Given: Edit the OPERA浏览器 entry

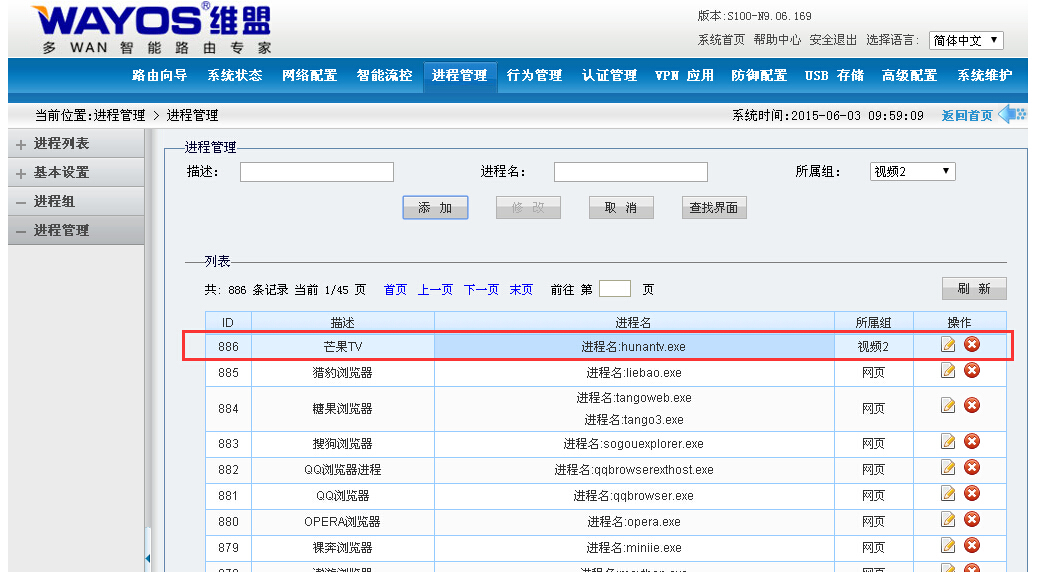Looking at the screenshot, I should [x=948, y=520].
